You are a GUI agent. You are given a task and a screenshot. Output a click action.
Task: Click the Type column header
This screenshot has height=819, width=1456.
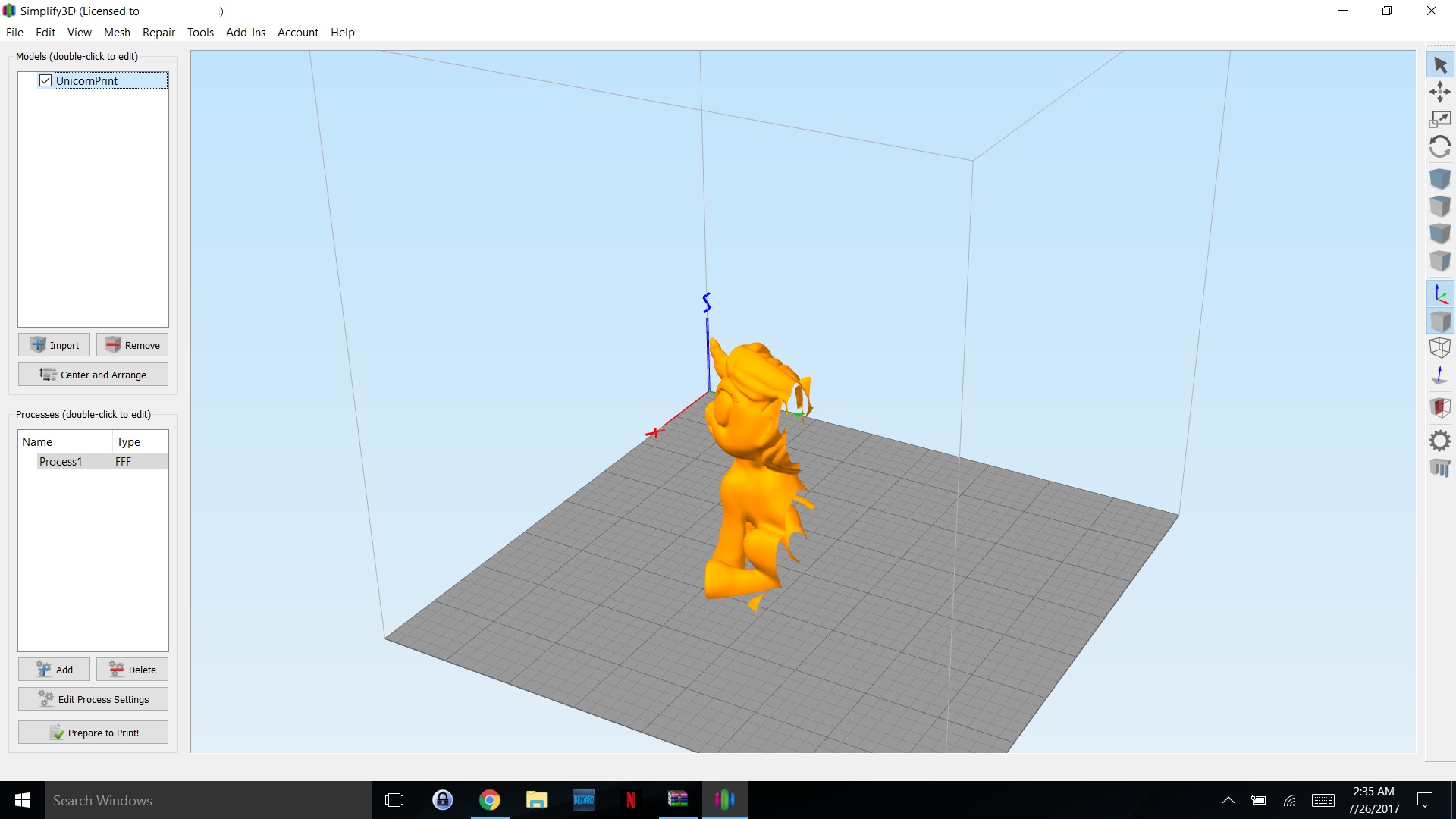coord(140,441)
